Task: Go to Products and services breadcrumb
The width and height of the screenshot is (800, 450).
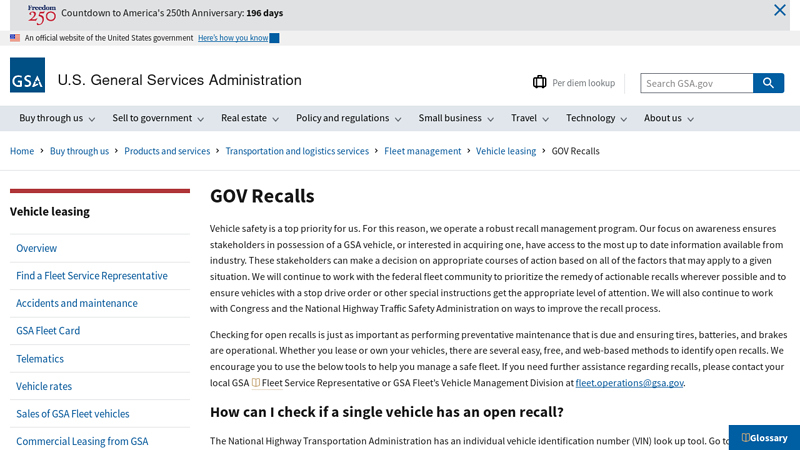Action: pos(167,151)
